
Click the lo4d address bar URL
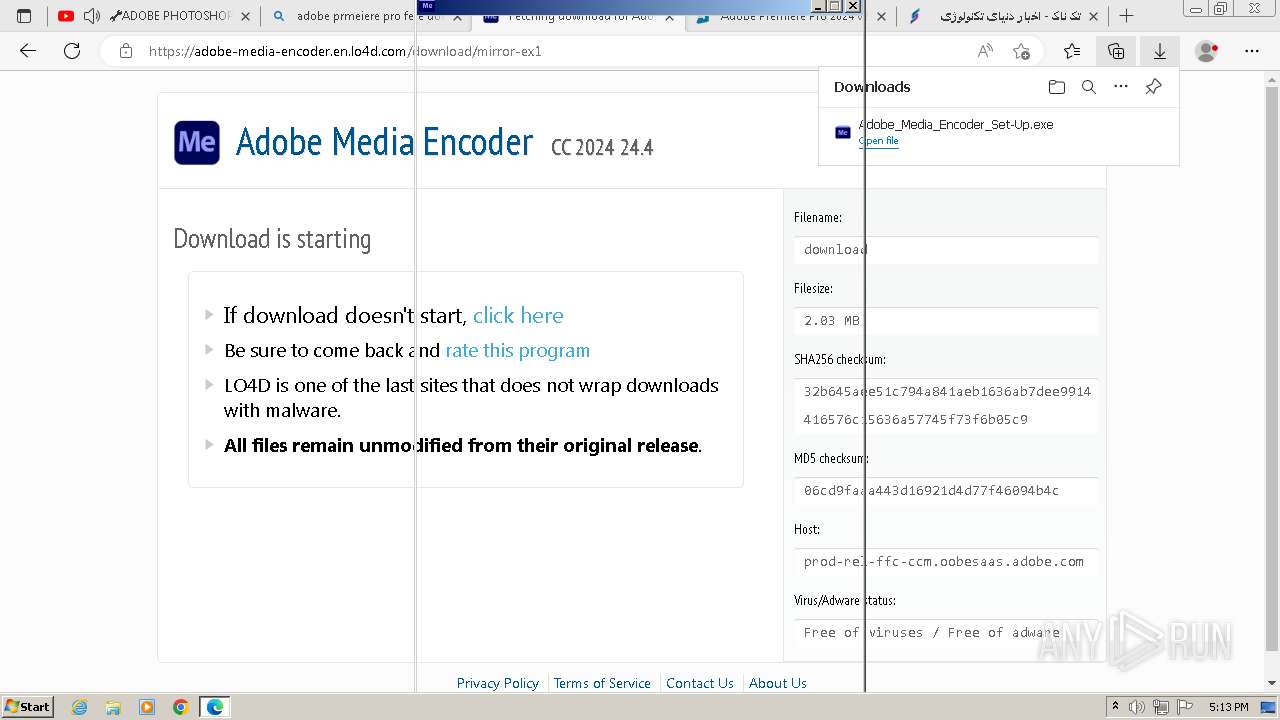[345, 51]
